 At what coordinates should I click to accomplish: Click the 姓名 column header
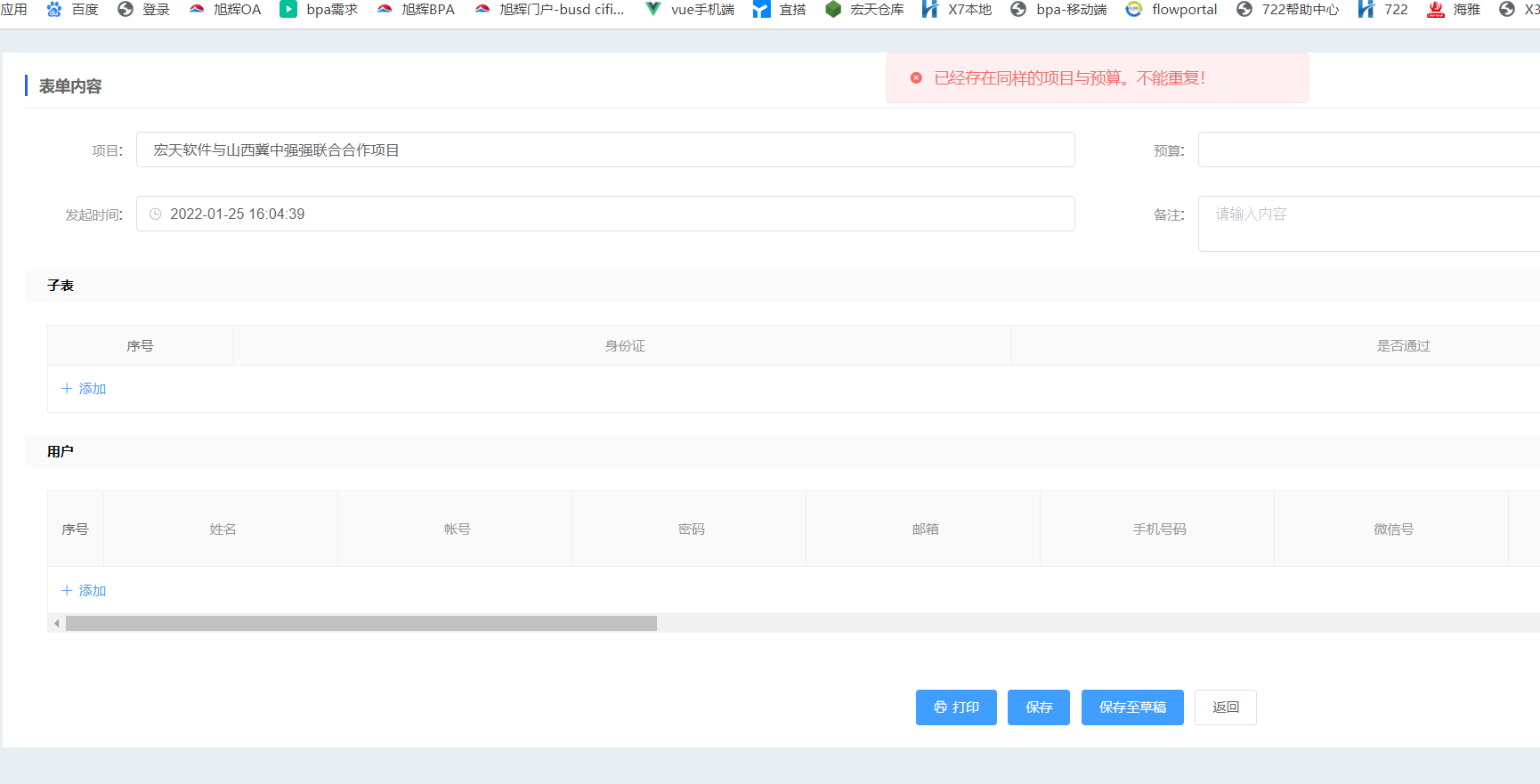click(223, 529)
